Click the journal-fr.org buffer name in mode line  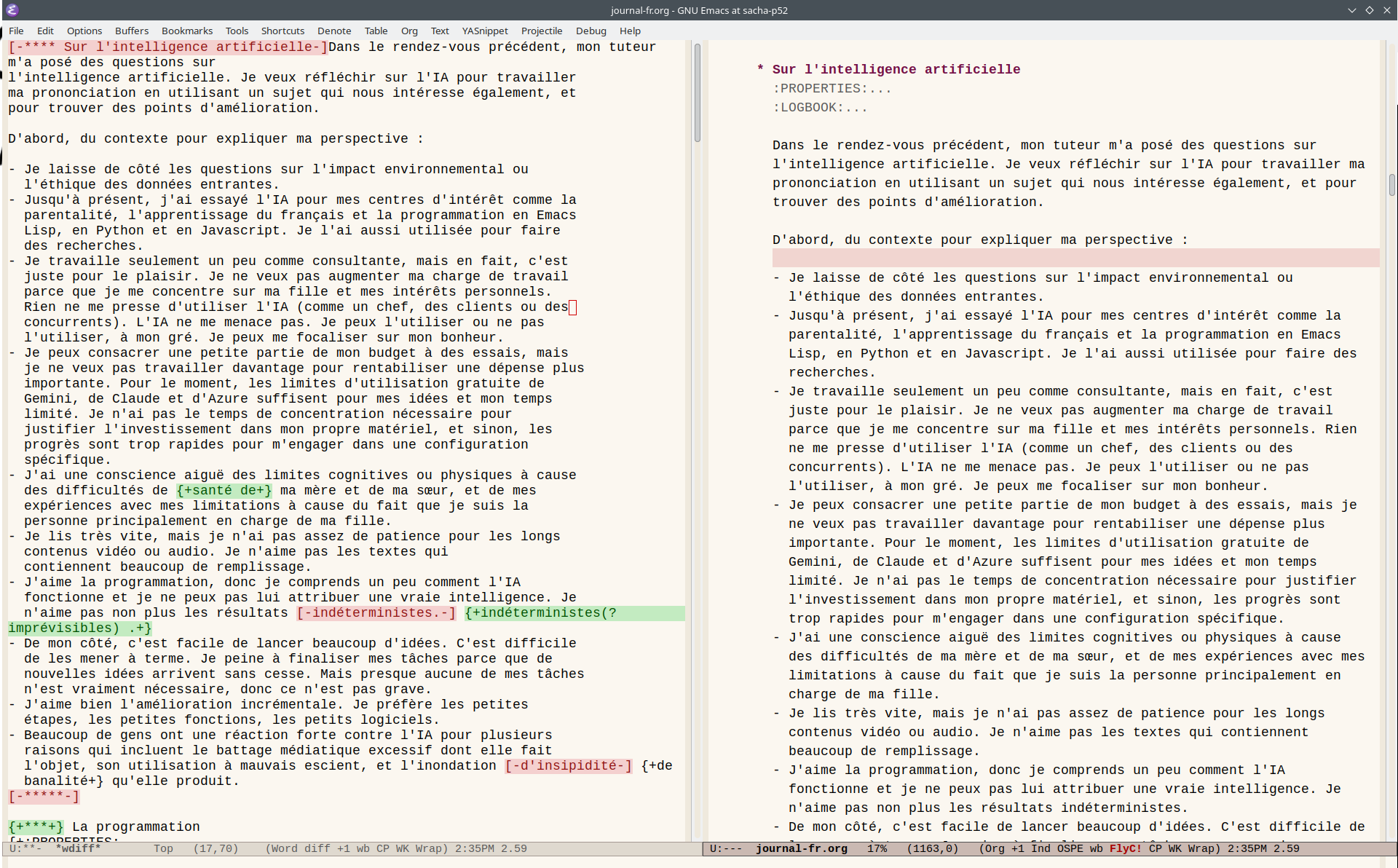pyautogui.click(x=801, y=848)
